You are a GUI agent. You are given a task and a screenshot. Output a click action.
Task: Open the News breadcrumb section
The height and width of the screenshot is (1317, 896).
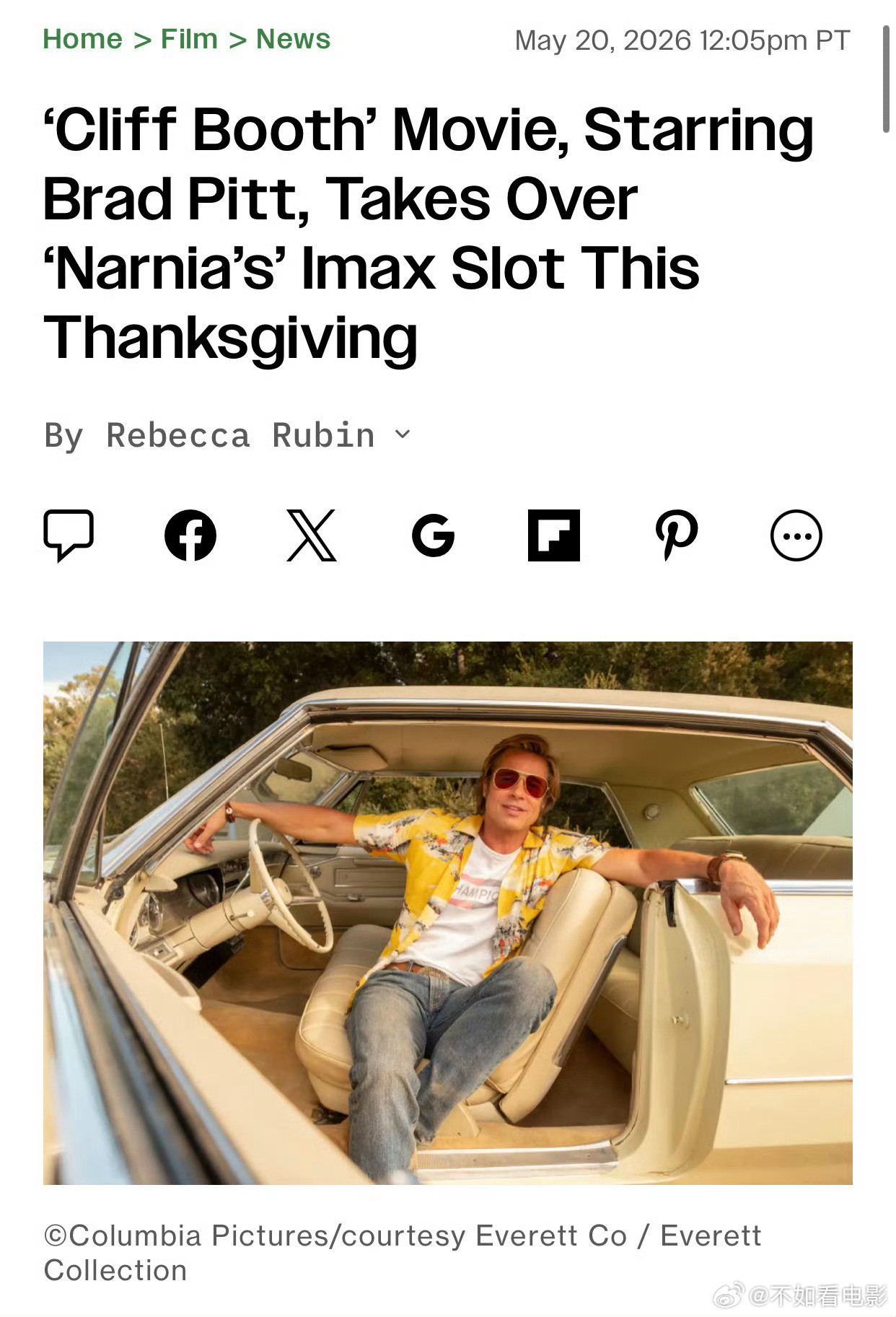(x=293, y=39)
